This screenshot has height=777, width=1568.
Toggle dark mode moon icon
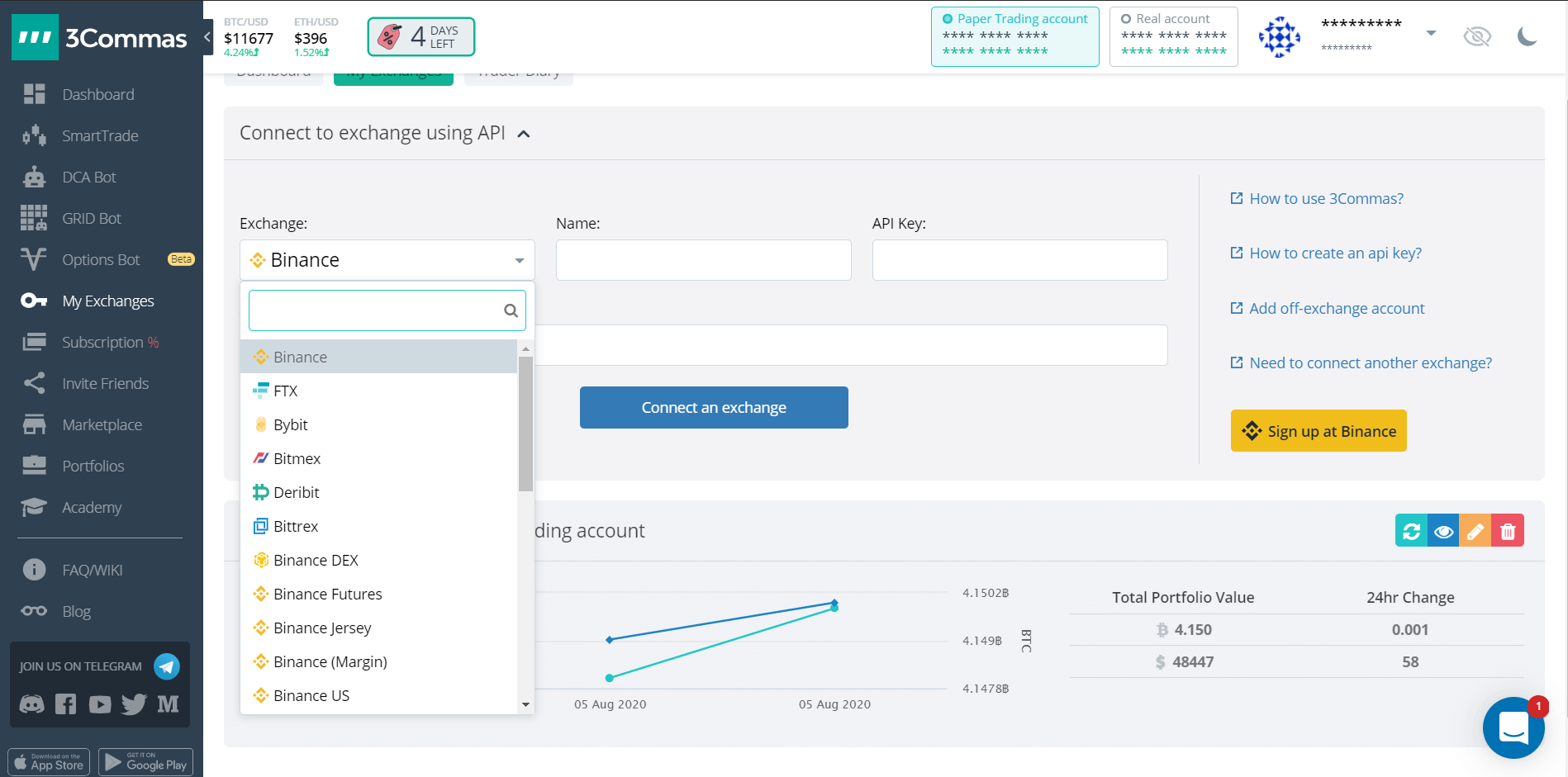[x=1527, y=36]
